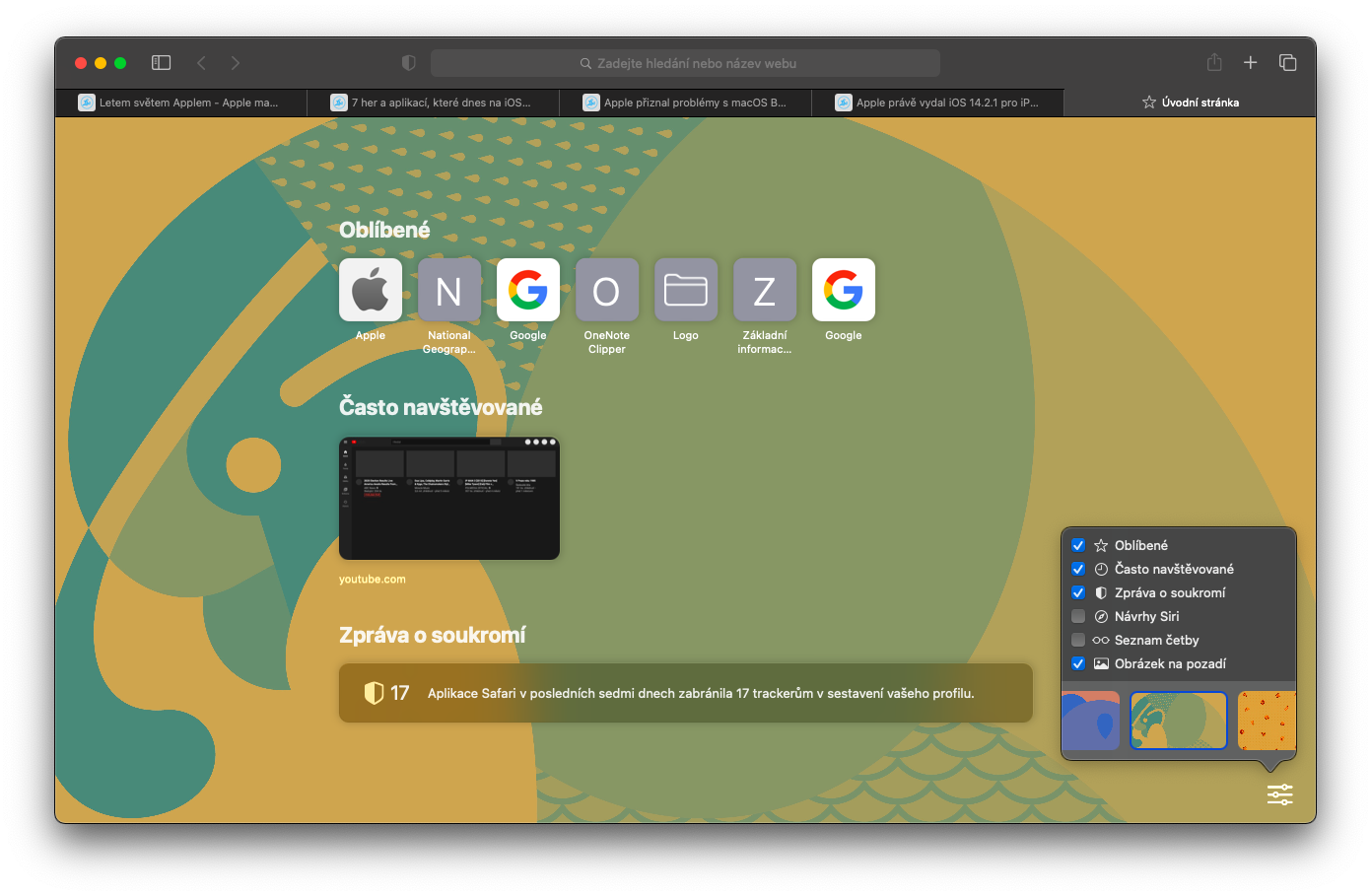Click the favicon of the Letem světem Applem tab
1371x896 pixels.
[x=87, y=103]
